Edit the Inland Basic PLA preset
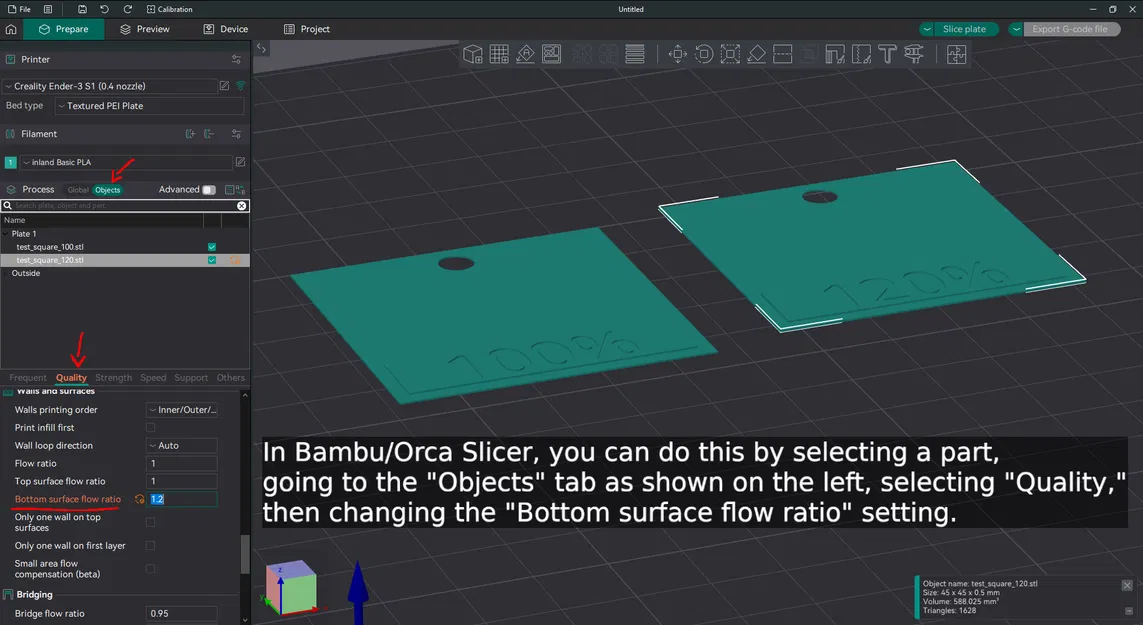 click(x=241, y=162)
